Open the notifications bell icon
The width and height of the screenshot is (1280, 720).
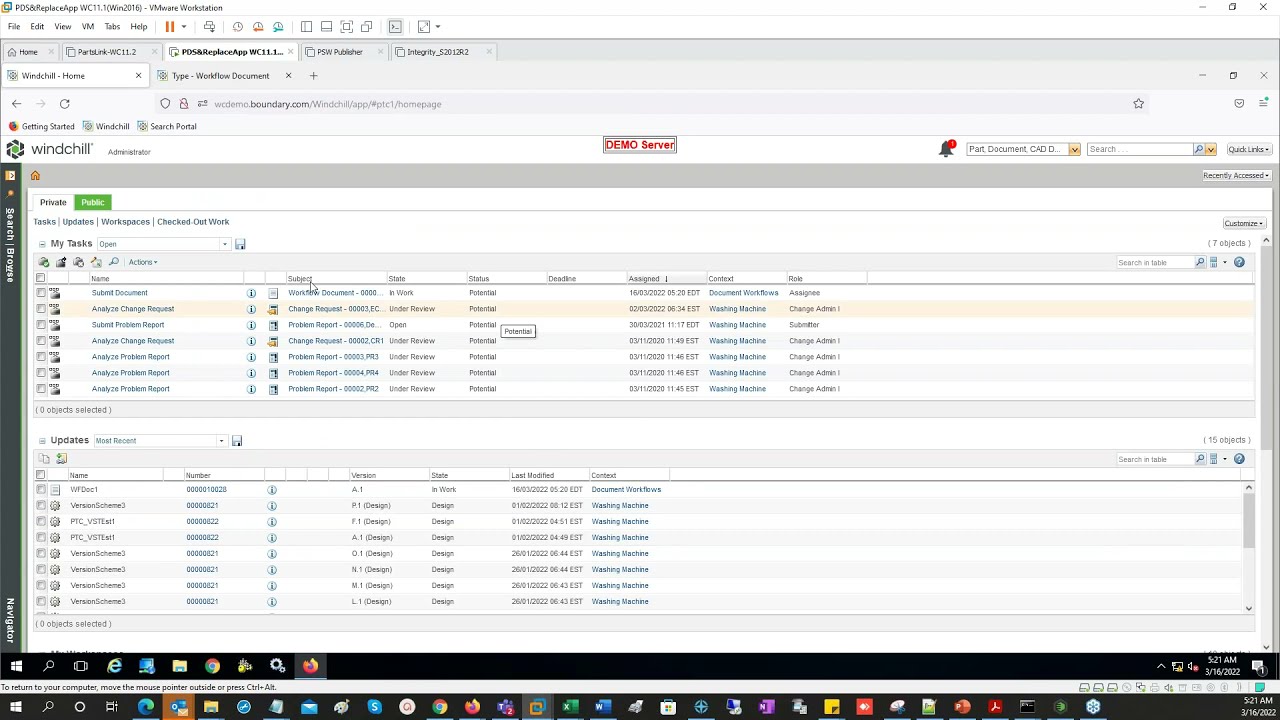pyautogui.click(x=946, y=149)
